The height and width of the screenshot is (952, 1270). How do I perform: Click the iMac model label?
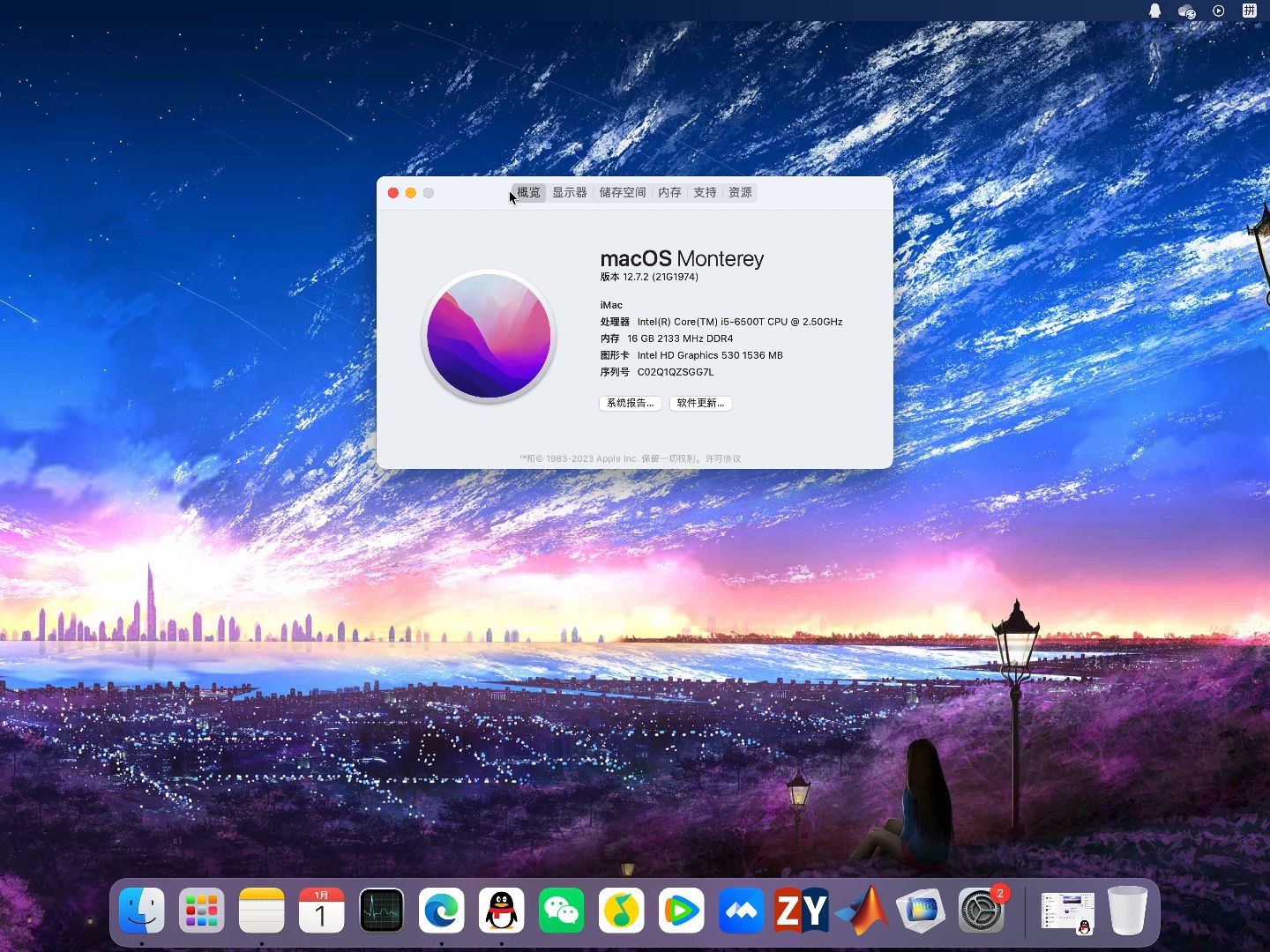coord(611,305)
